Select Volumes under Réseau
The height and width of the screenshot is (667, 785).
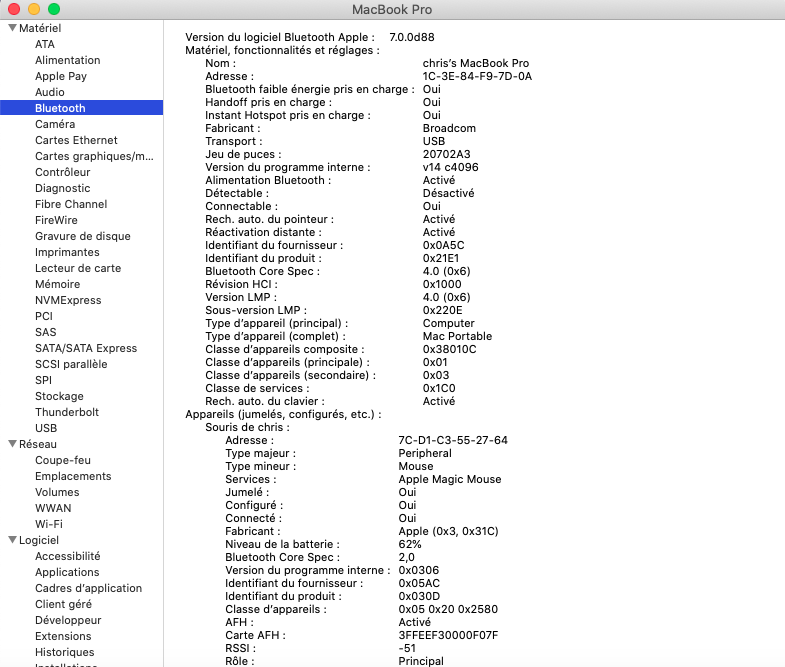[57, 492]
